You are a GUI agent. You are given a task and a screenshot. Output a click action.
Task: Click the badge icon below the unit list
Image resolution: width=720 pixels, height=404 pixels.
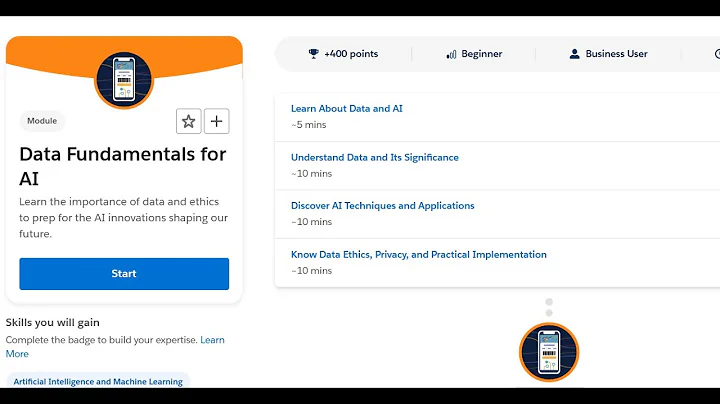pos(549,352)
